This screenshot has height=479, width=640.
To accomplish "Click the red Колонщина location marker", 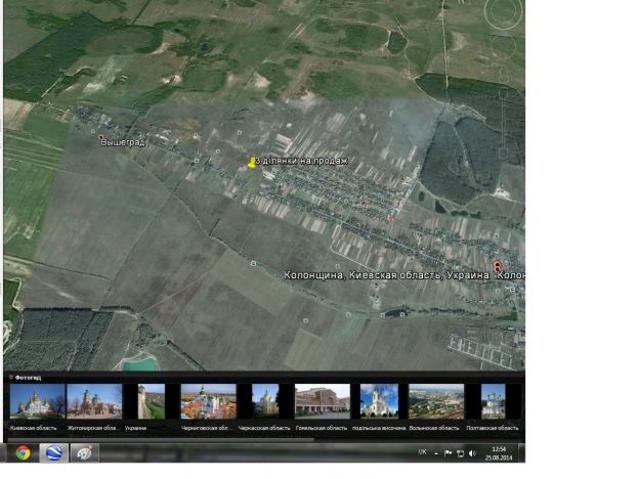I will pyautogui.click(x=497, y=265).
